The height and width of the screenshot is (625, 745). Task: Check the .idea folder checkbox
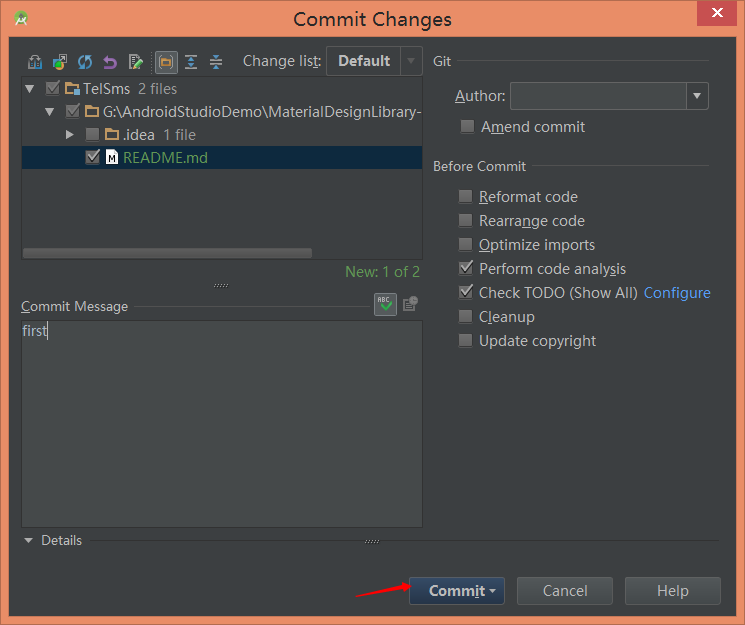[92, 135]
